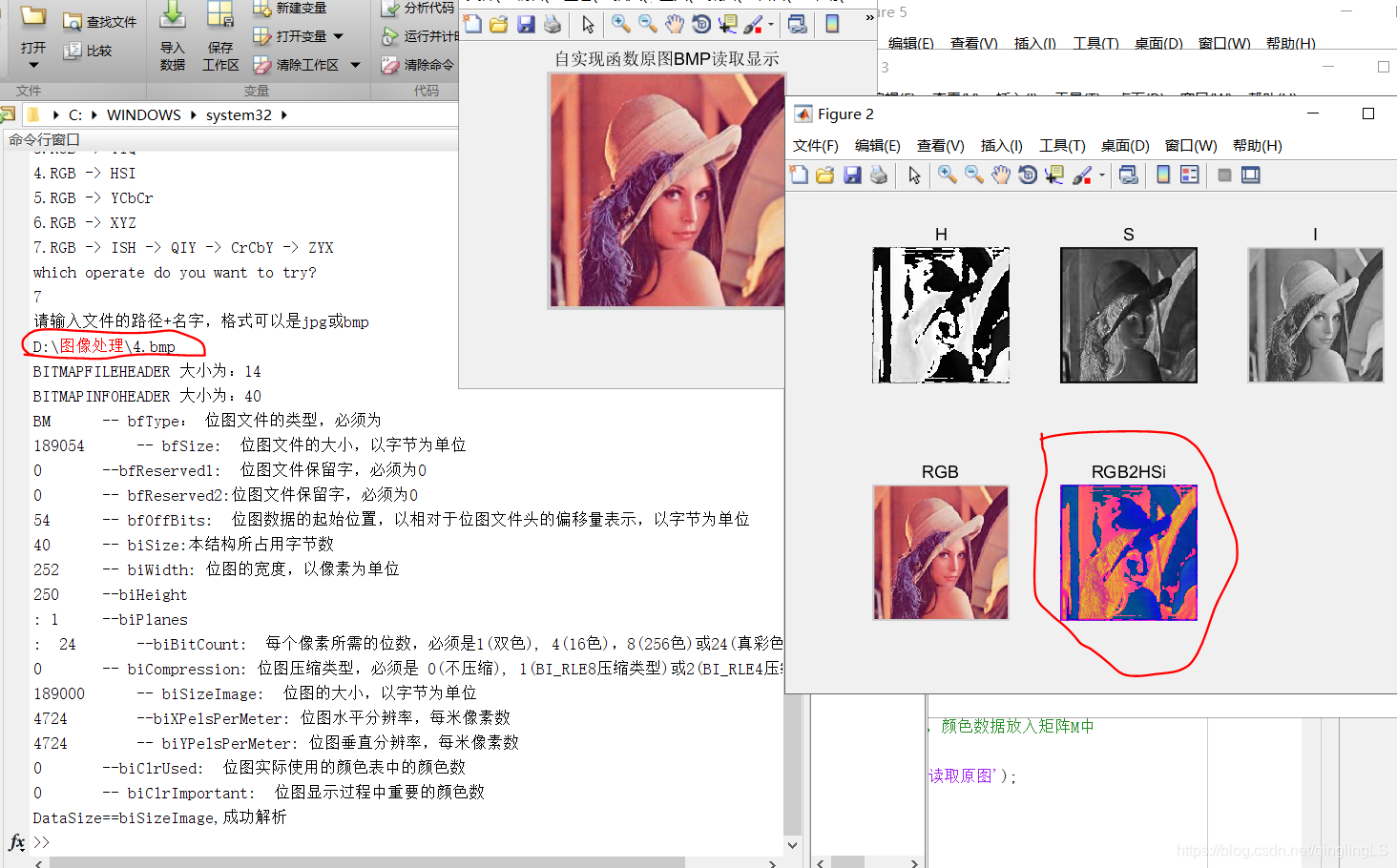Click Brush tool in the BMP figure window

pyautogui.click(x=754, y=24)
